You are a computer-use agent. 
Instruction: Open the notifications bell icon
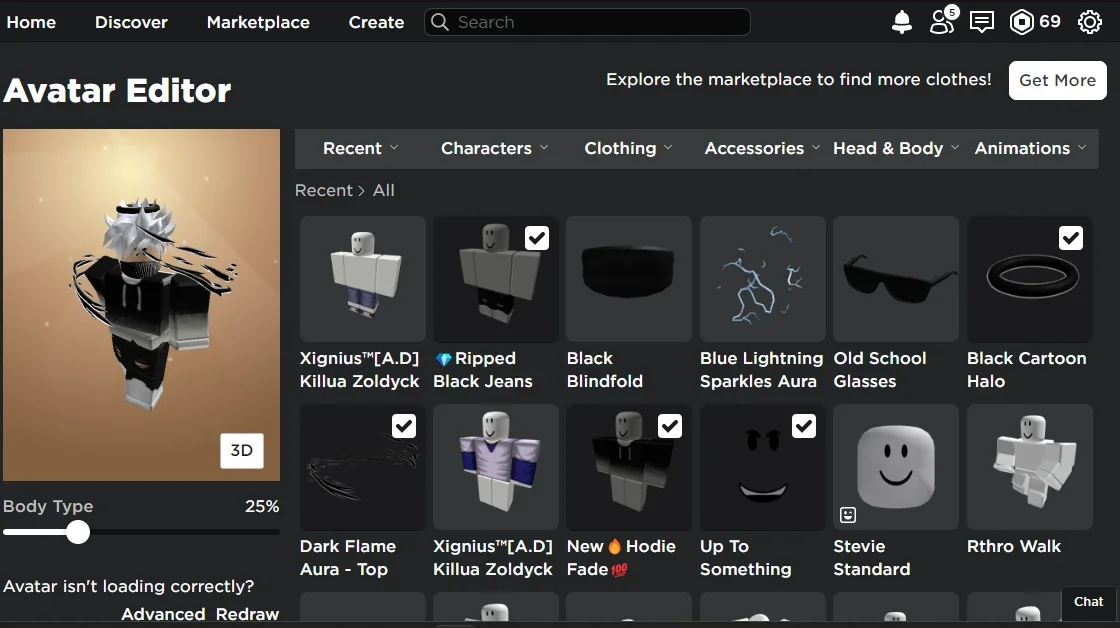tap(902, 22)
